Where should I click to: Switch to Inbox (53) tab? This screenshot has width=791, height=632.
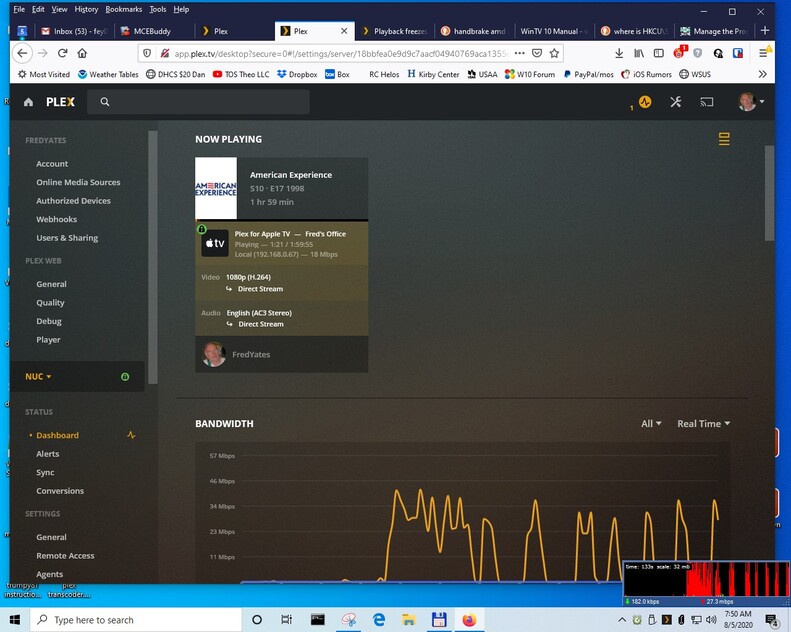75,31
